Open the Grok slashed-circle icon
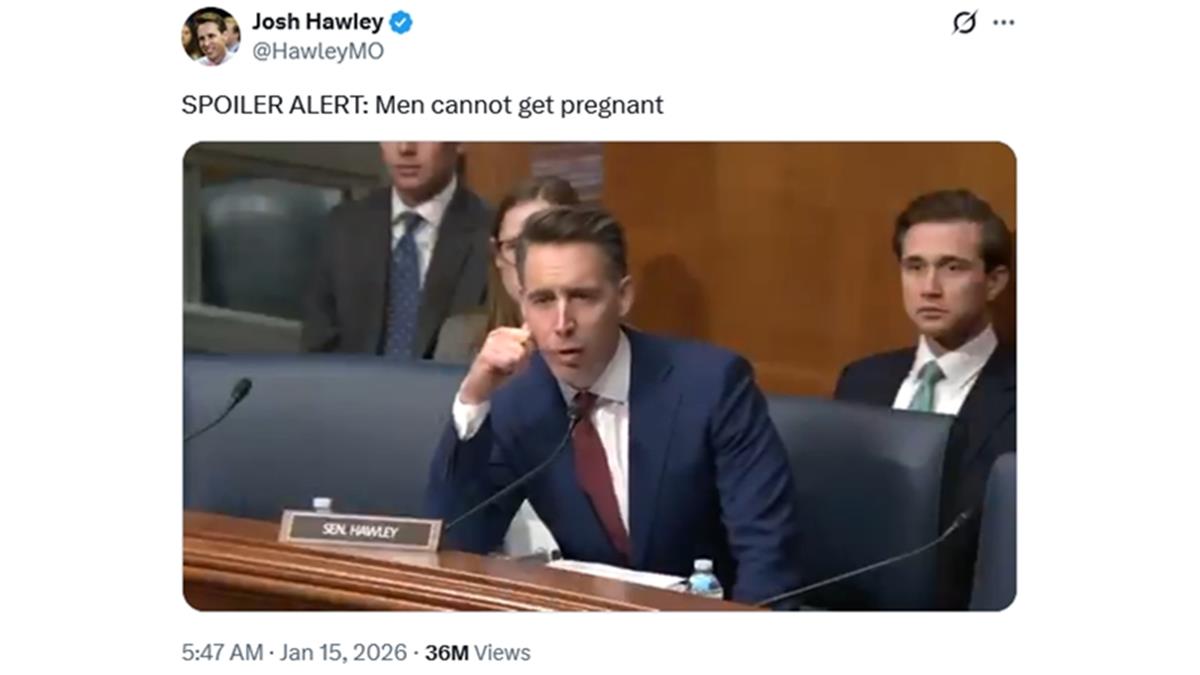This screenshot has height=675, width=1200. coord(965,22)
